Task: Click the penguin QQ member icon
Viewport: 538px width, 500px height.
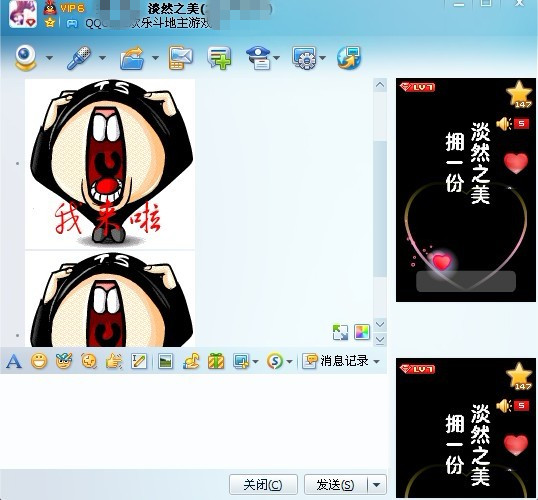Action: pyautogui.click(x=50, y=8)
